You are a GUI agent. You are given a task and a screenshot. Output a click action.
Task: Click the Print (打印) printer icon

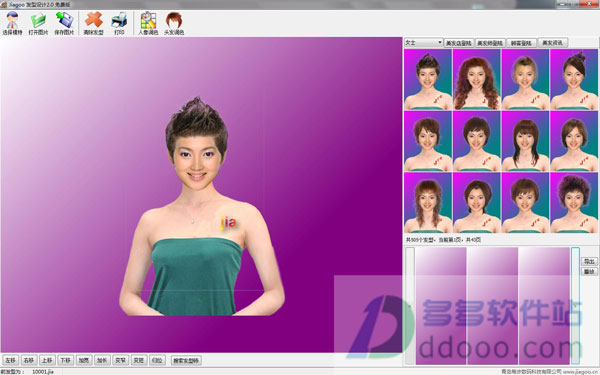pos(119,23)
